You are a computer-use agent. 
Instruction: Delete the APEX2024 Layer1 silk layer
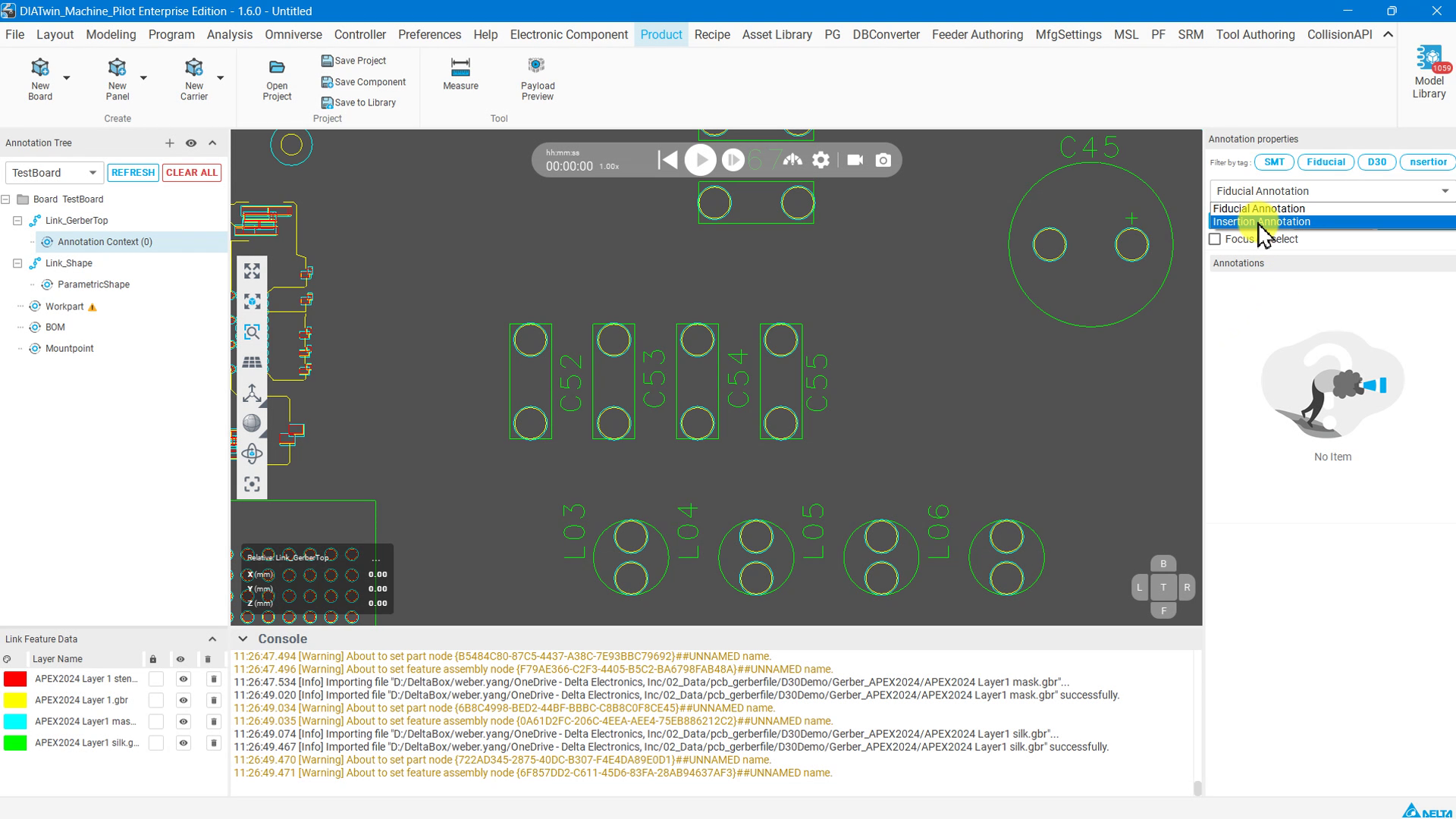point(213,743)
